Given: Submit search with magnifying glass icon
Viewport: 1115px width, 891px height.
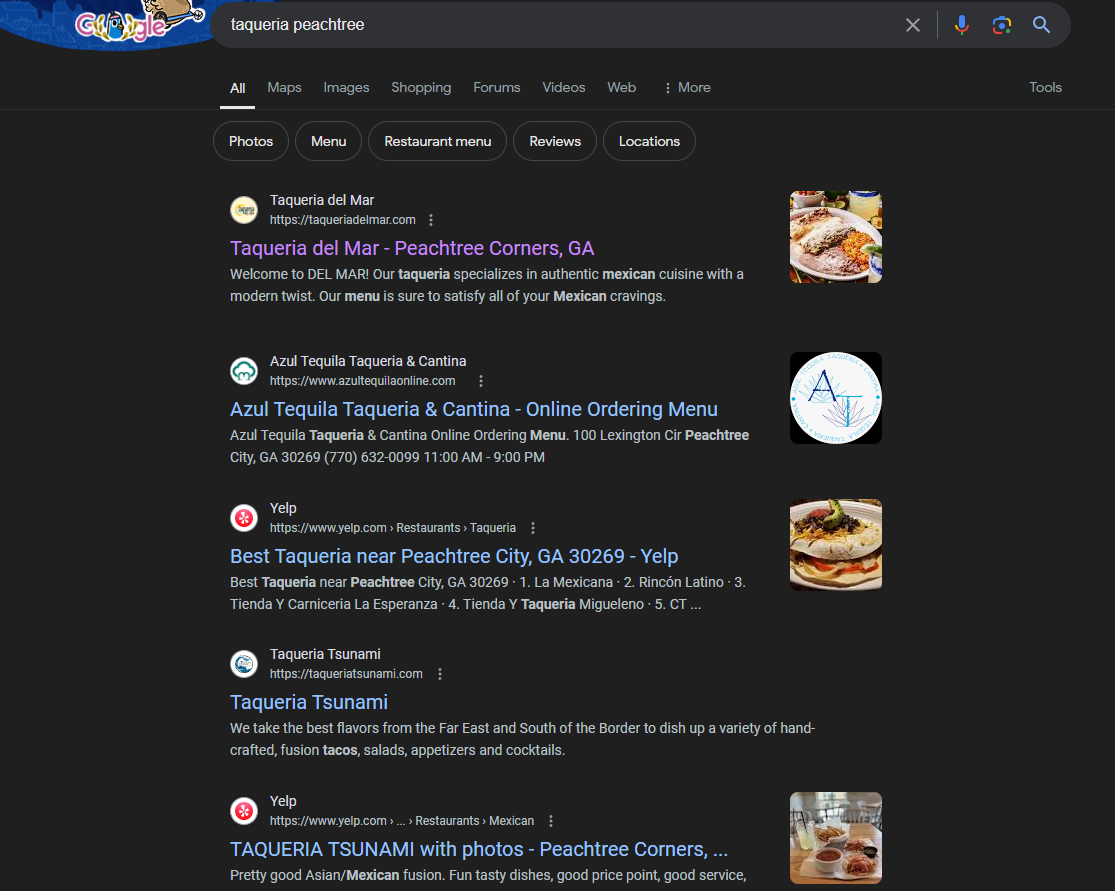Looking at the screenshot, I should click(1041, 25).
